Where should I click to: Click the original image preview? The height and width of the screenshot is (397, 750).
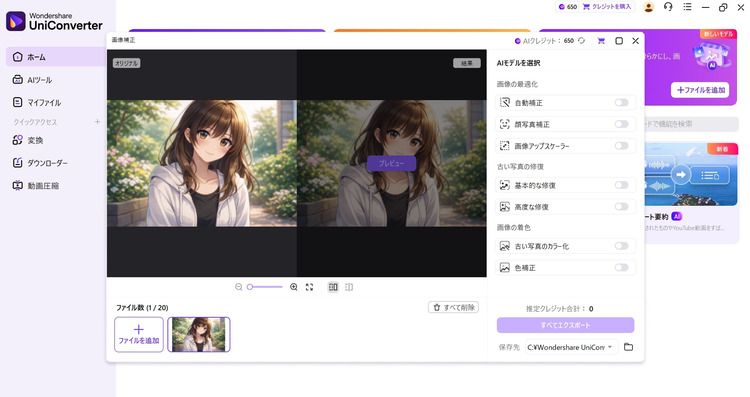click(202, 163)
